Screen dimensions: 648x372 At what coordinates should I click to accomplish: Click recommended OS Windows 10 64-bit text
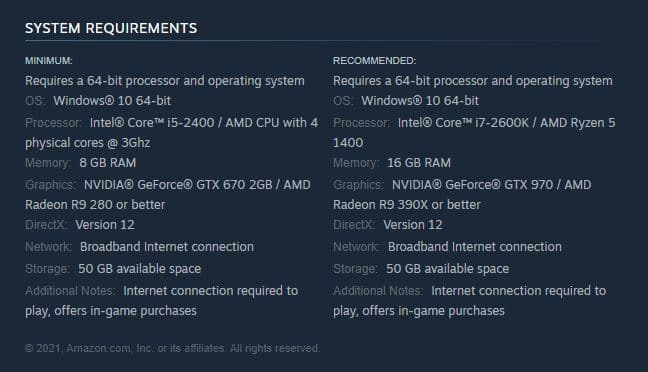coord(420,100)
